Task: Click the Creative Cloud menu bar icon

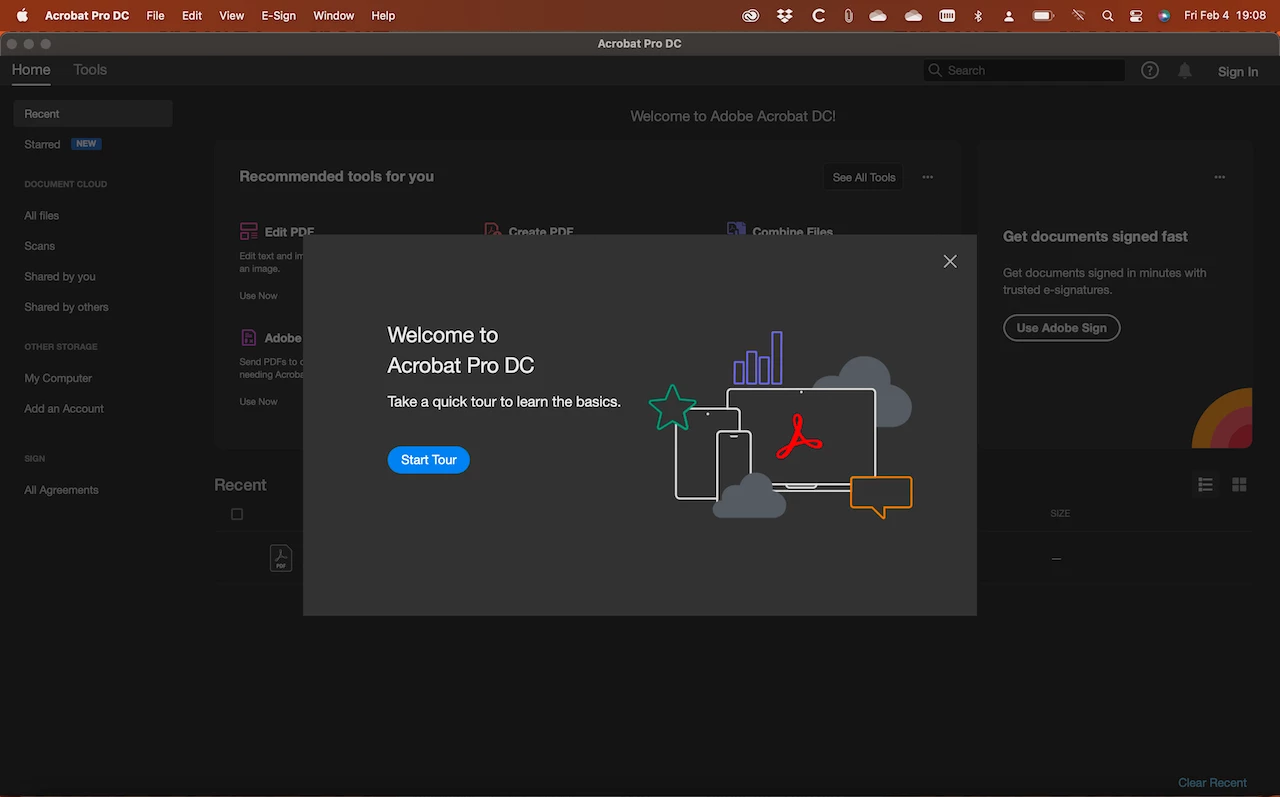Action: pyautogui.click(x=751, y=16)
